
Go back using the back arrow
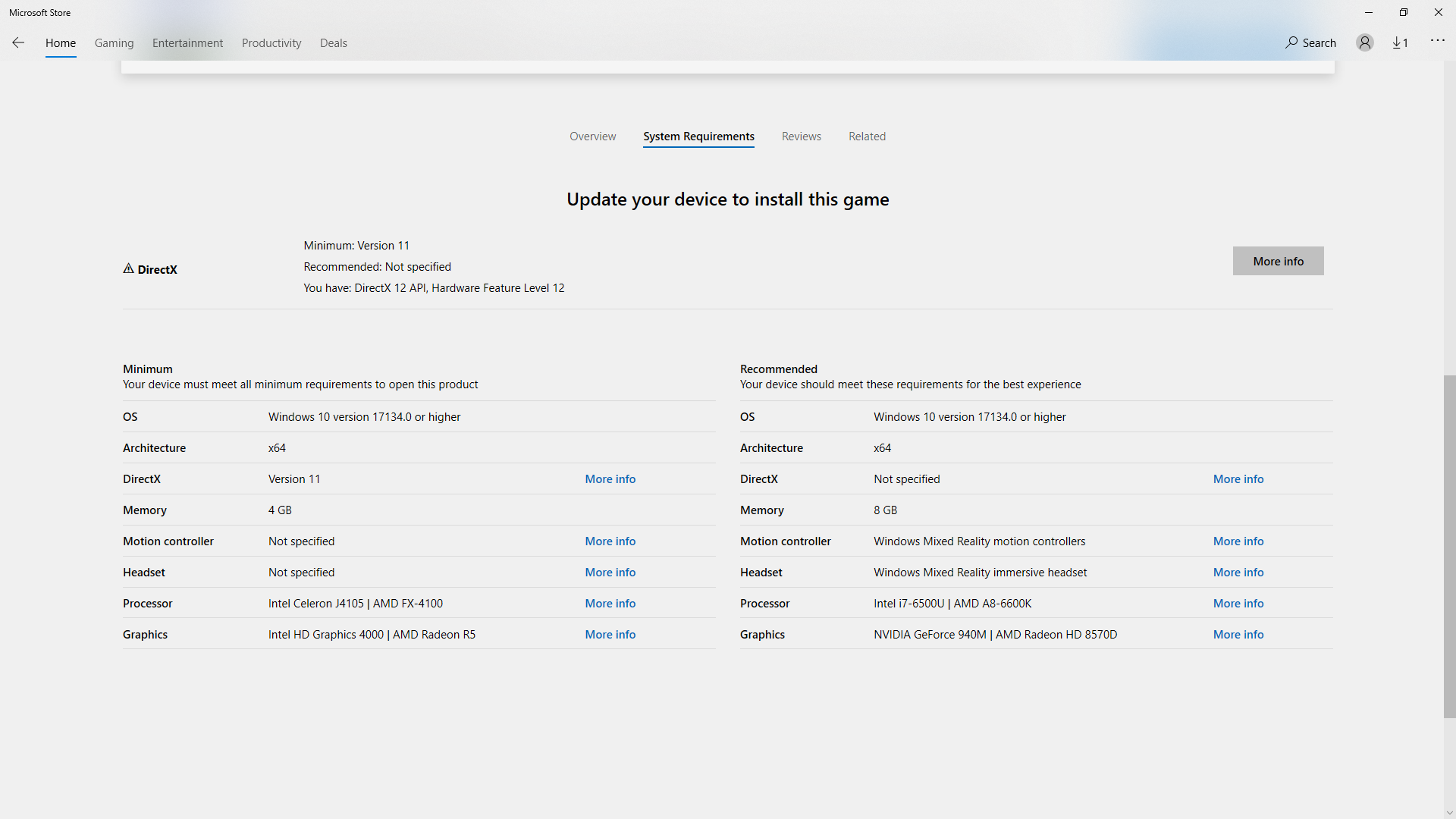18,42
